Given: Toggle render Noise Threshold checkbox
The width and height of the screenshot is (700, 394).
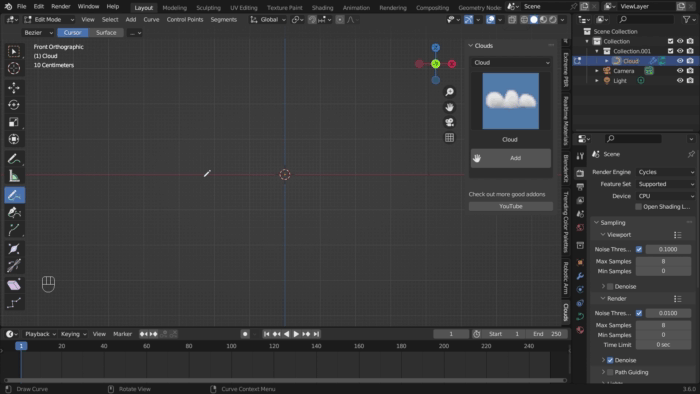Looking at the screenshot, I should click(639, 313).
